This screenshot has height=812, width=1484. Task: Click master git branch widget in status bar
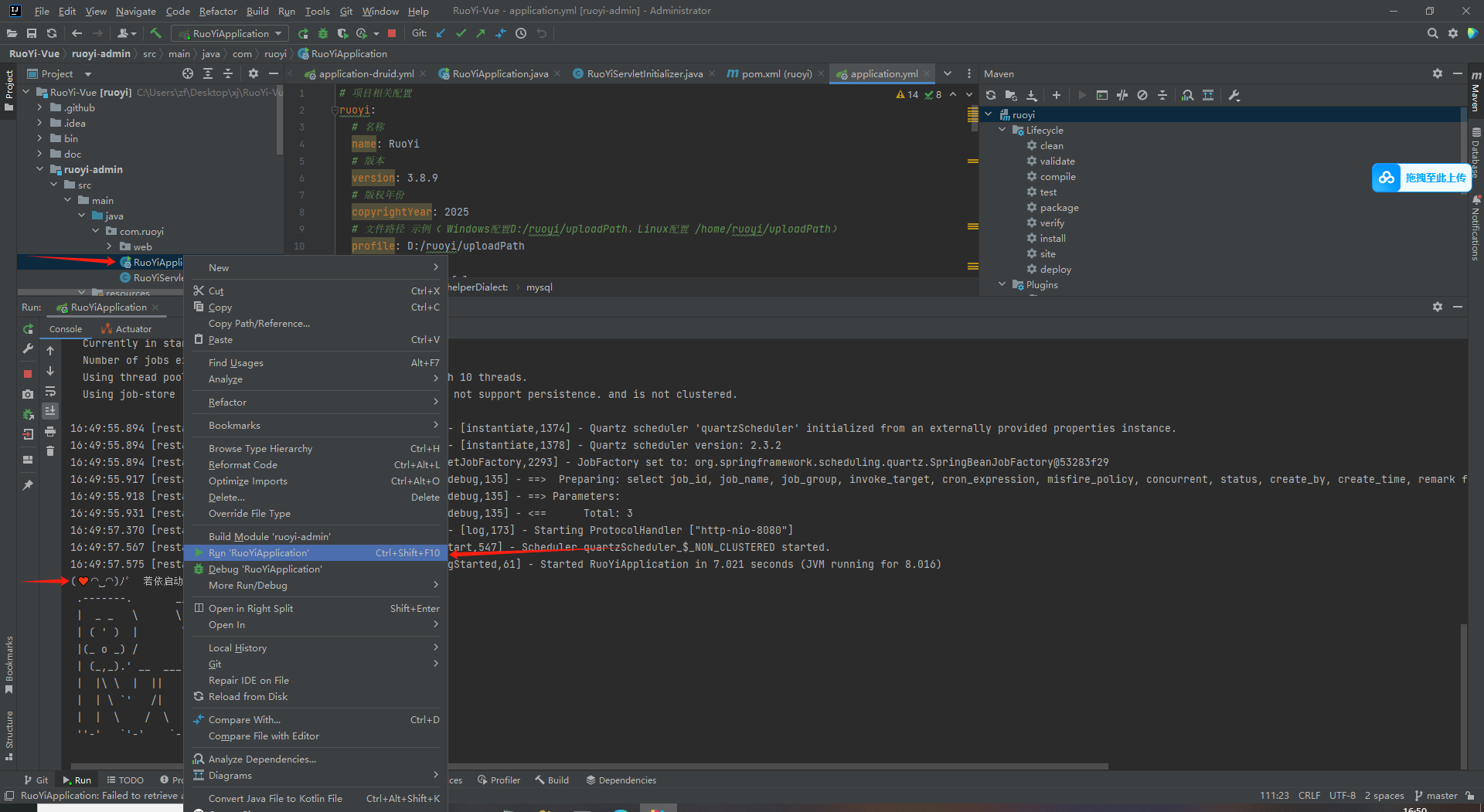point(1436,795)
